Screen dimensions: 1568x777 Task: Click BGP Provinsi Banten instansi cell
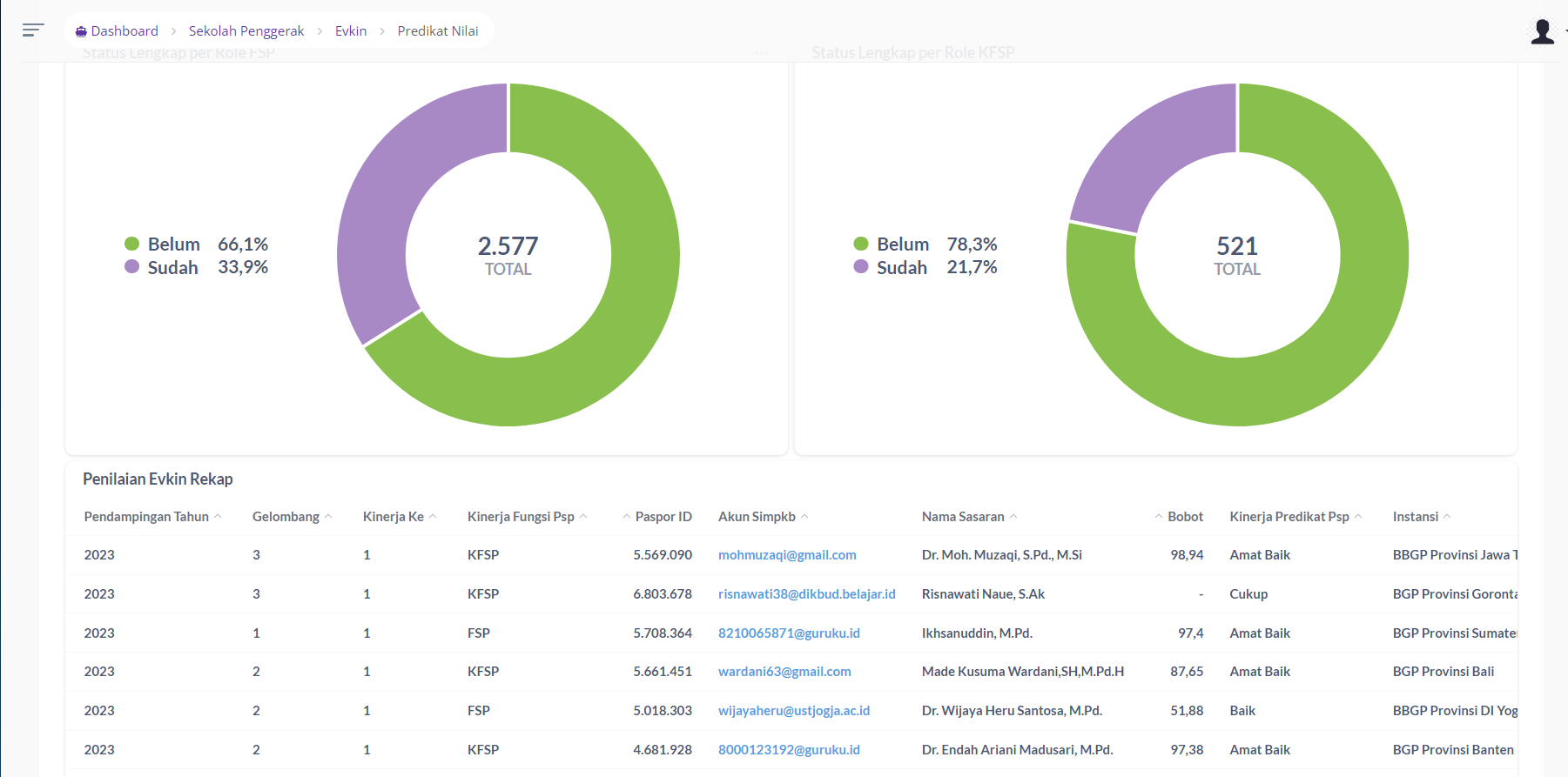[x=1453, y=750]
